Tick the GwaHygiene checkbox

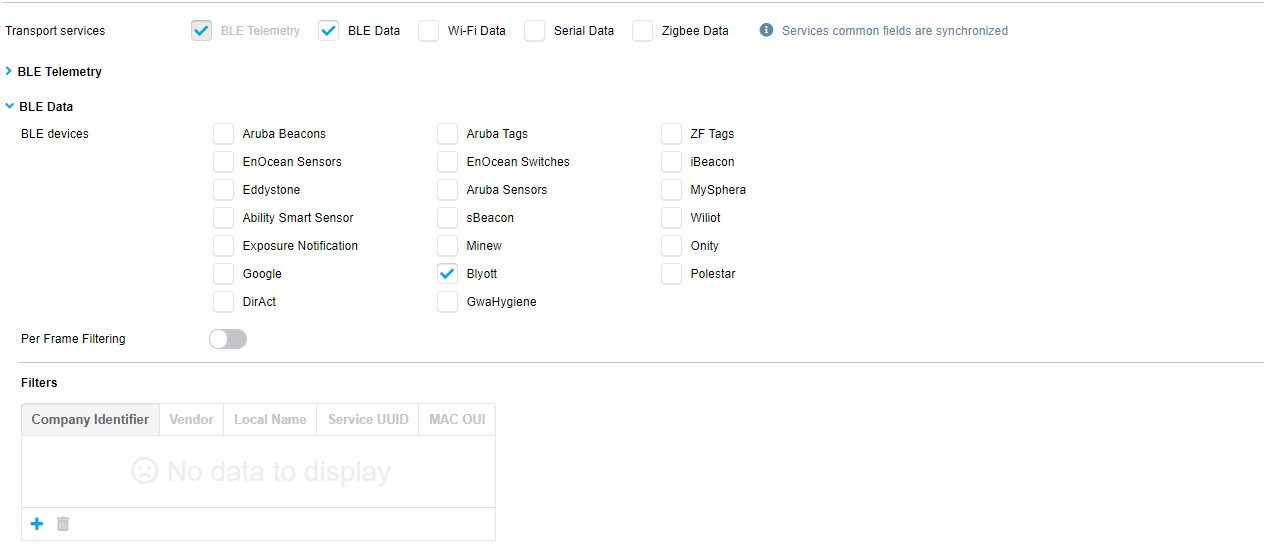[448, 302]
